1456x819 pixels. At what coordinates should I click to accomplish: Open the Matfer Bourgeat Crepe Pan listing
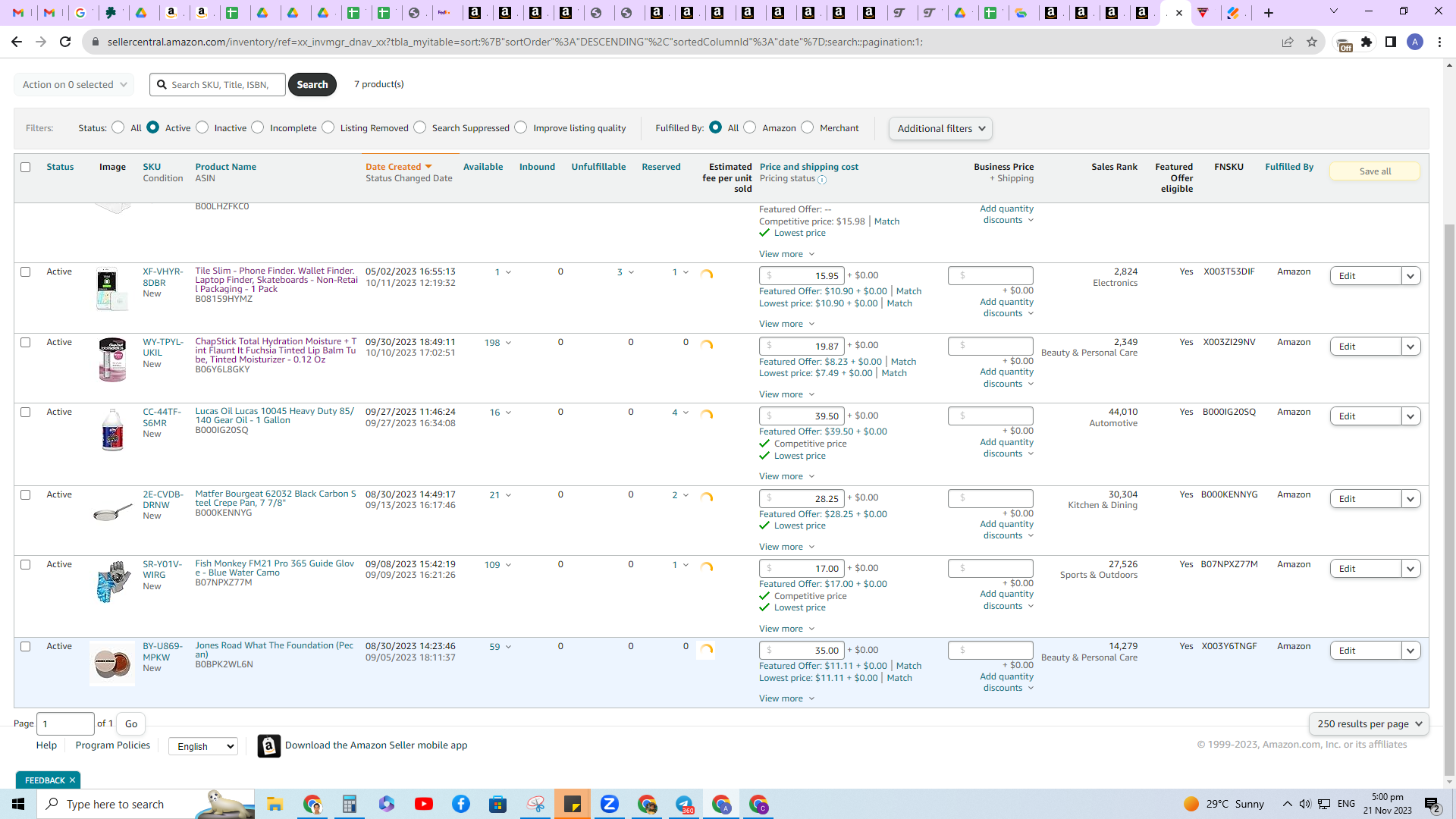pos(275,498)
